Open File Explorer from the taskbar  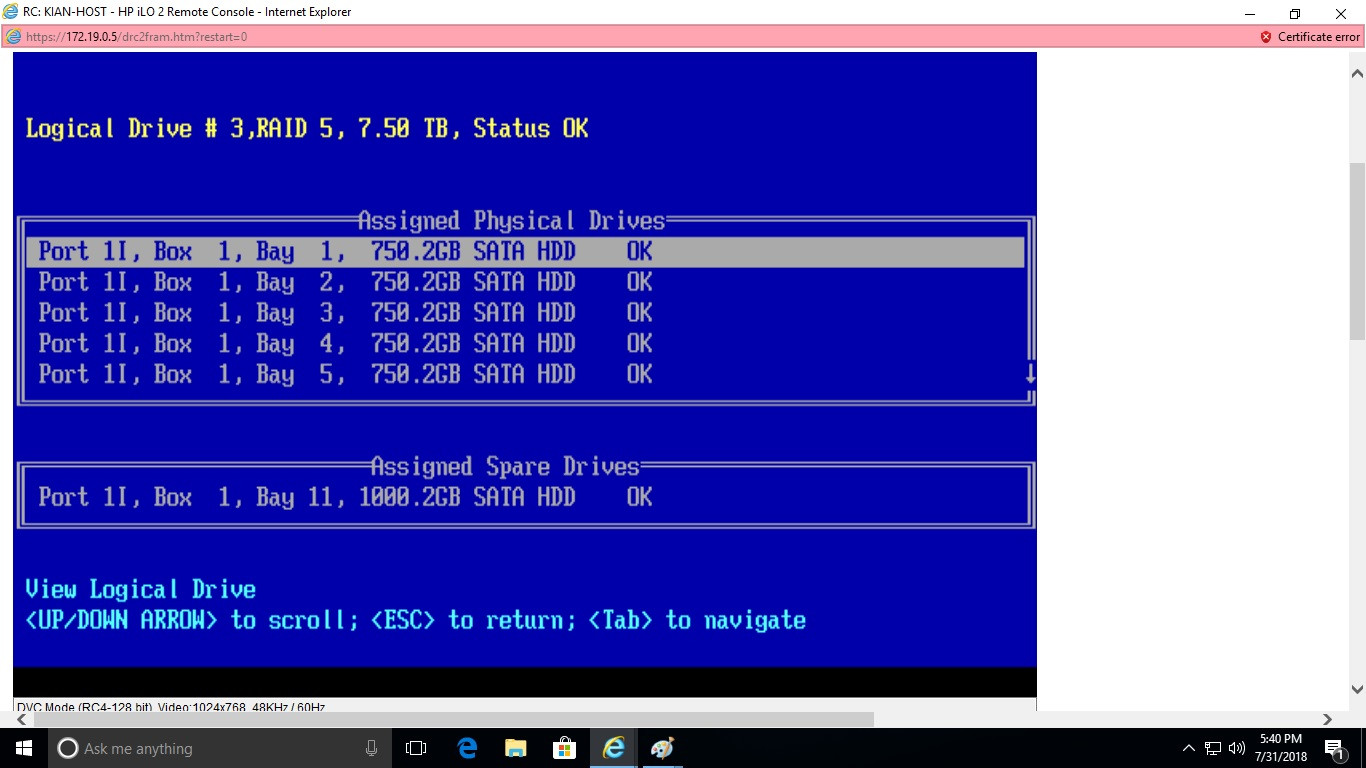tap(516, 748)
